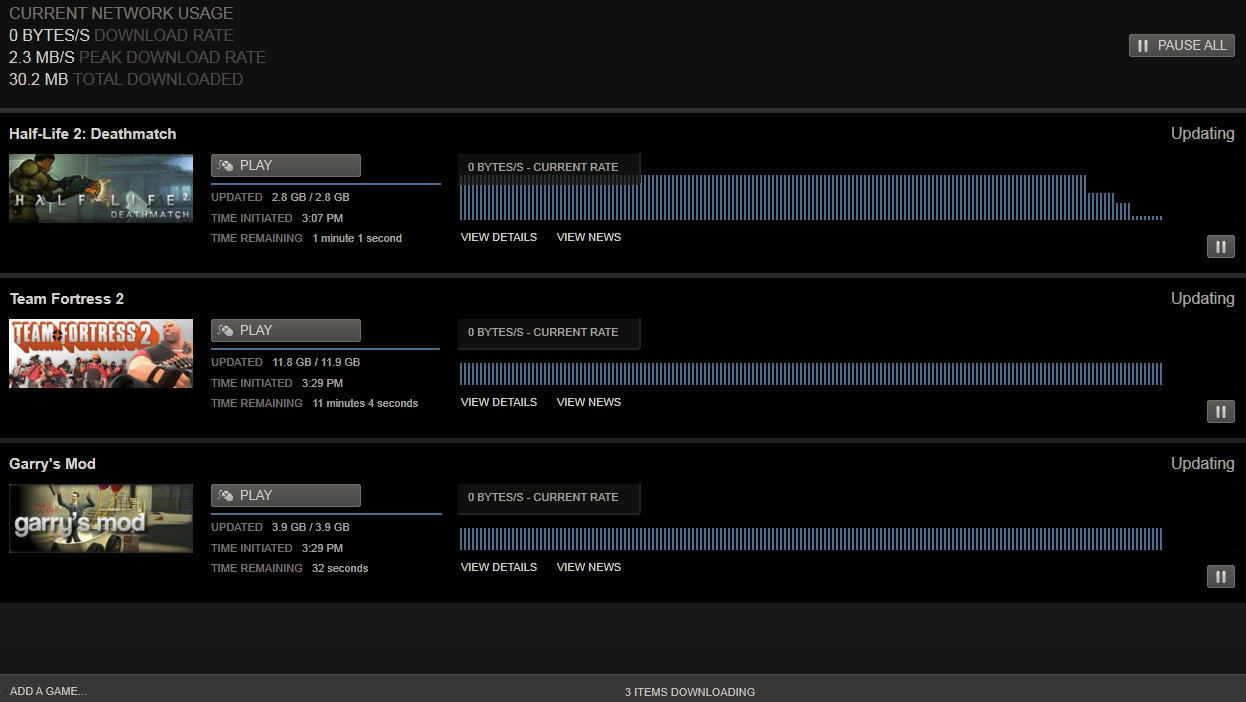Select the Garry's Mod title
1246x702 pixels.
click(53, 464)
